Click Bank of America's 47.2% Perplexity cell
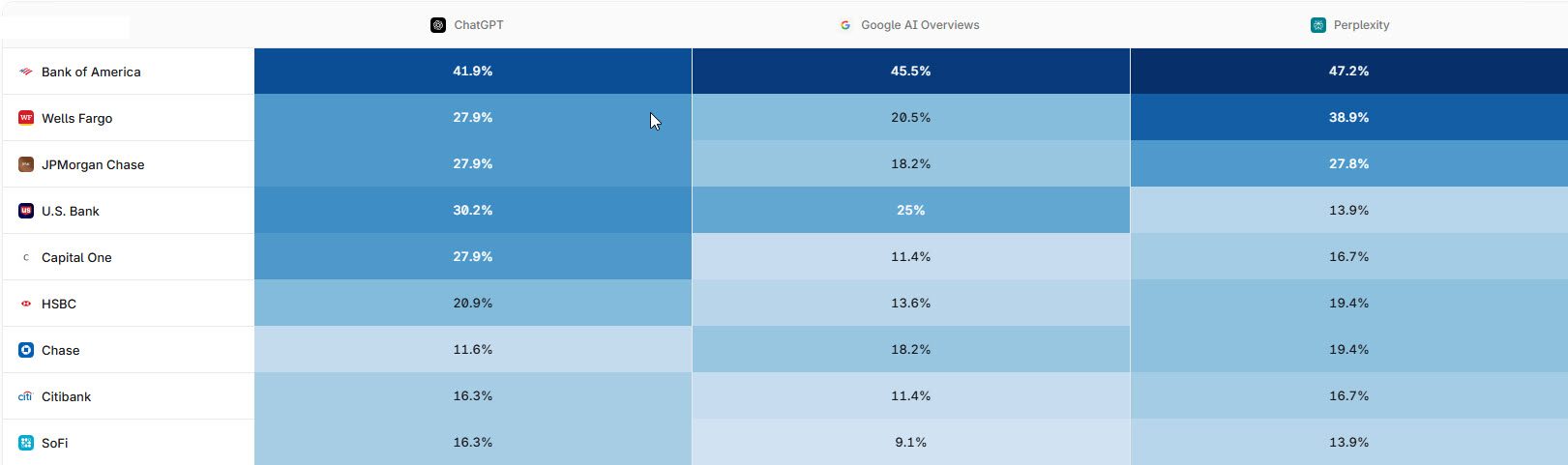 tap(1348, 71)
